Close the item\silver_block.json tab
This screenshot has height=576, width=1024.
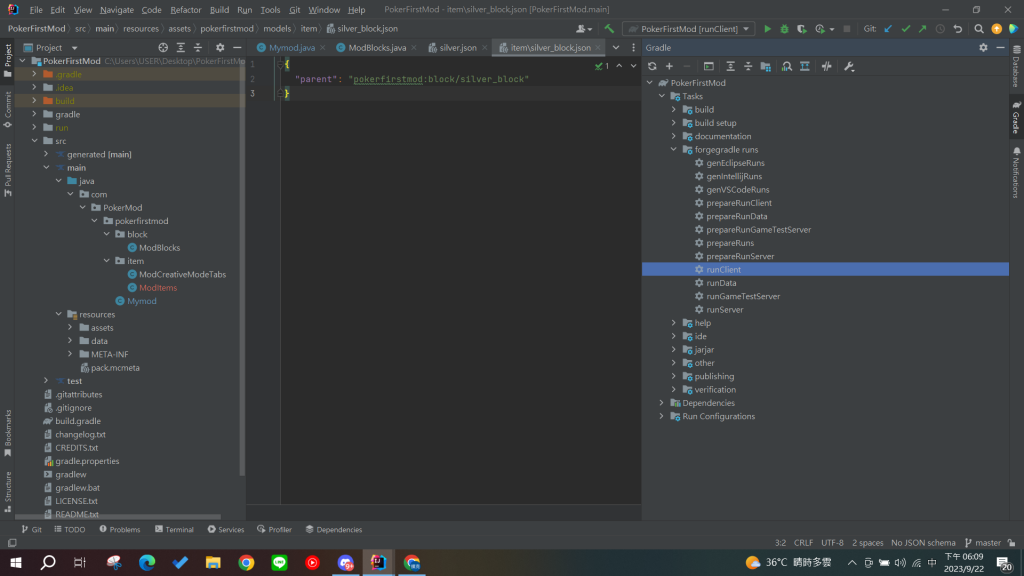click(598, 48)
